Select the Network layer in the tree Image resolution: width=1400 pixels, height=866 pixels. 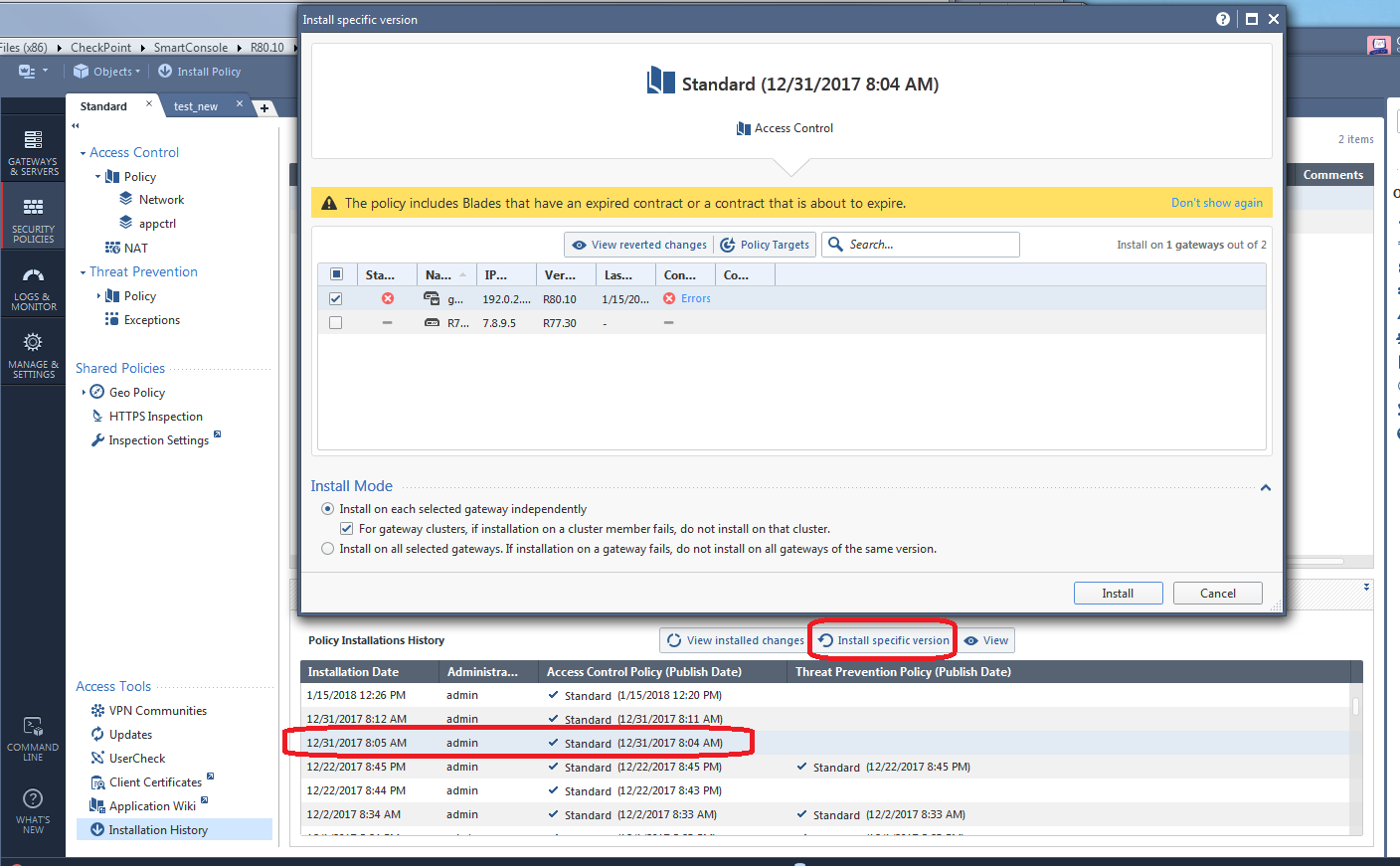(161, 200)
